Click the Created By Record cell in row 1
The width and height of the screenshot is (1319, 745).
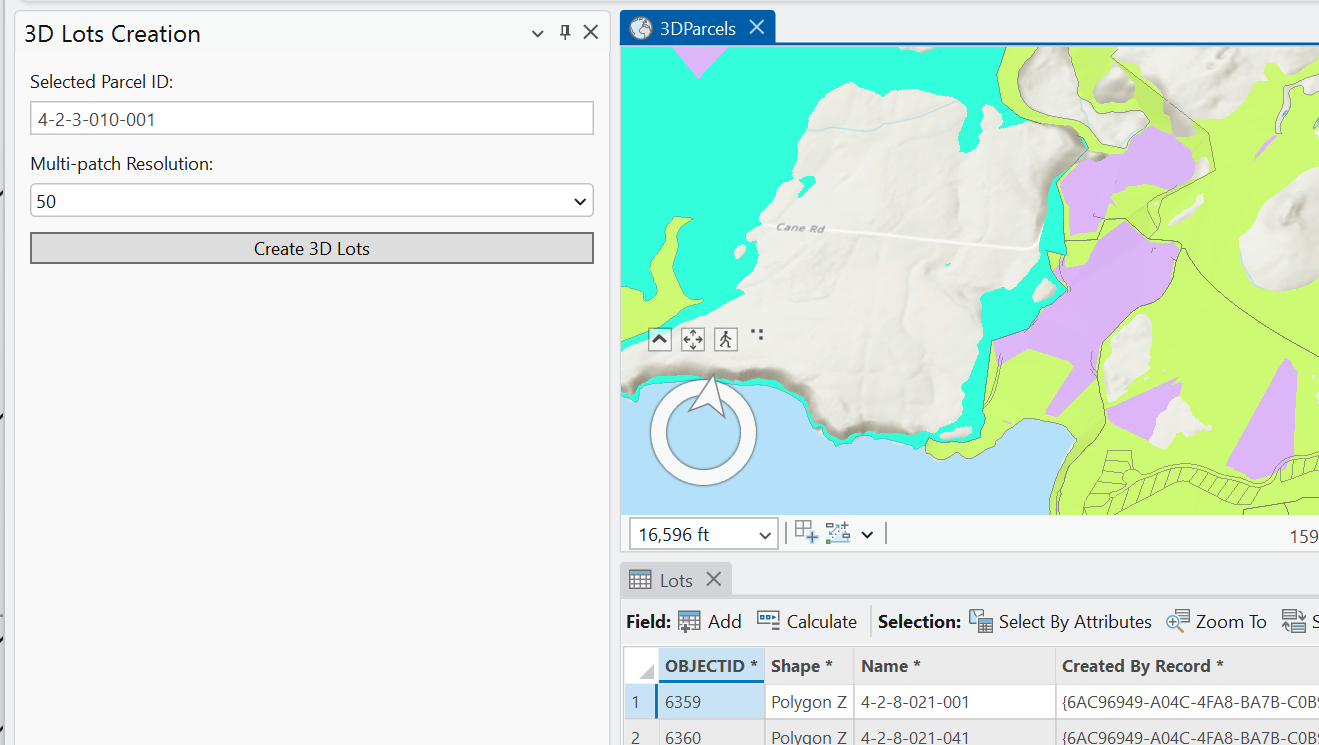1187,702
